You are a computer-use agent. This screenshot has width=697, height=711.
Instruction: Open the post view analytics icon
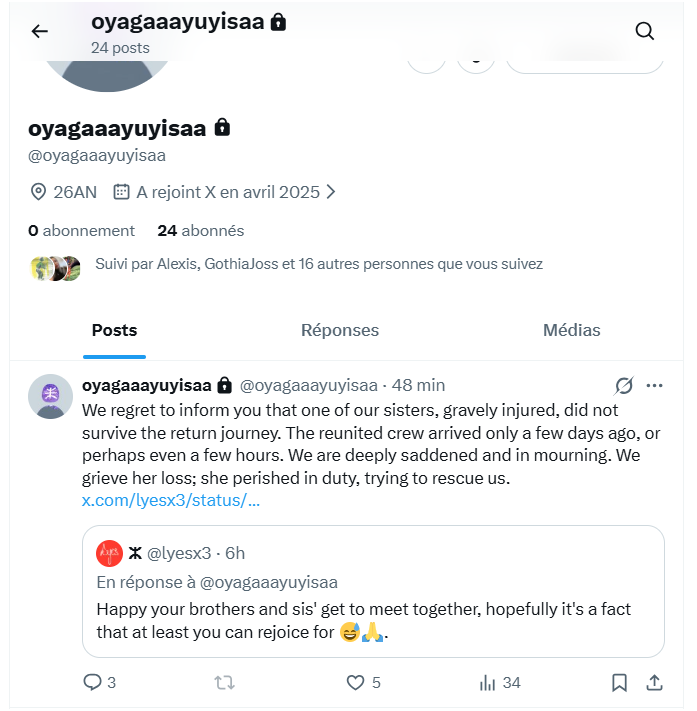click(488, 682)
